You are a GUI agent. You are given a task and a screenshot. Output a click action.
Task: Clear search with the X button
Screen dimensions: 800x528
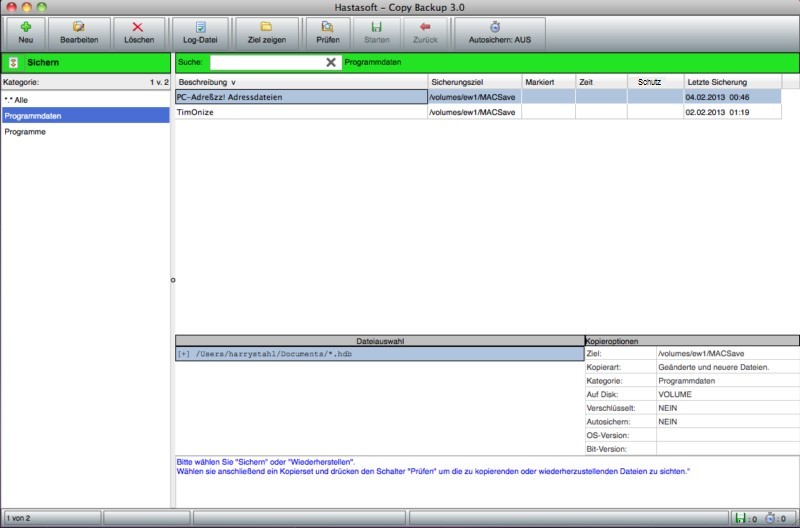pyautogui.click(x=331, y=62)
